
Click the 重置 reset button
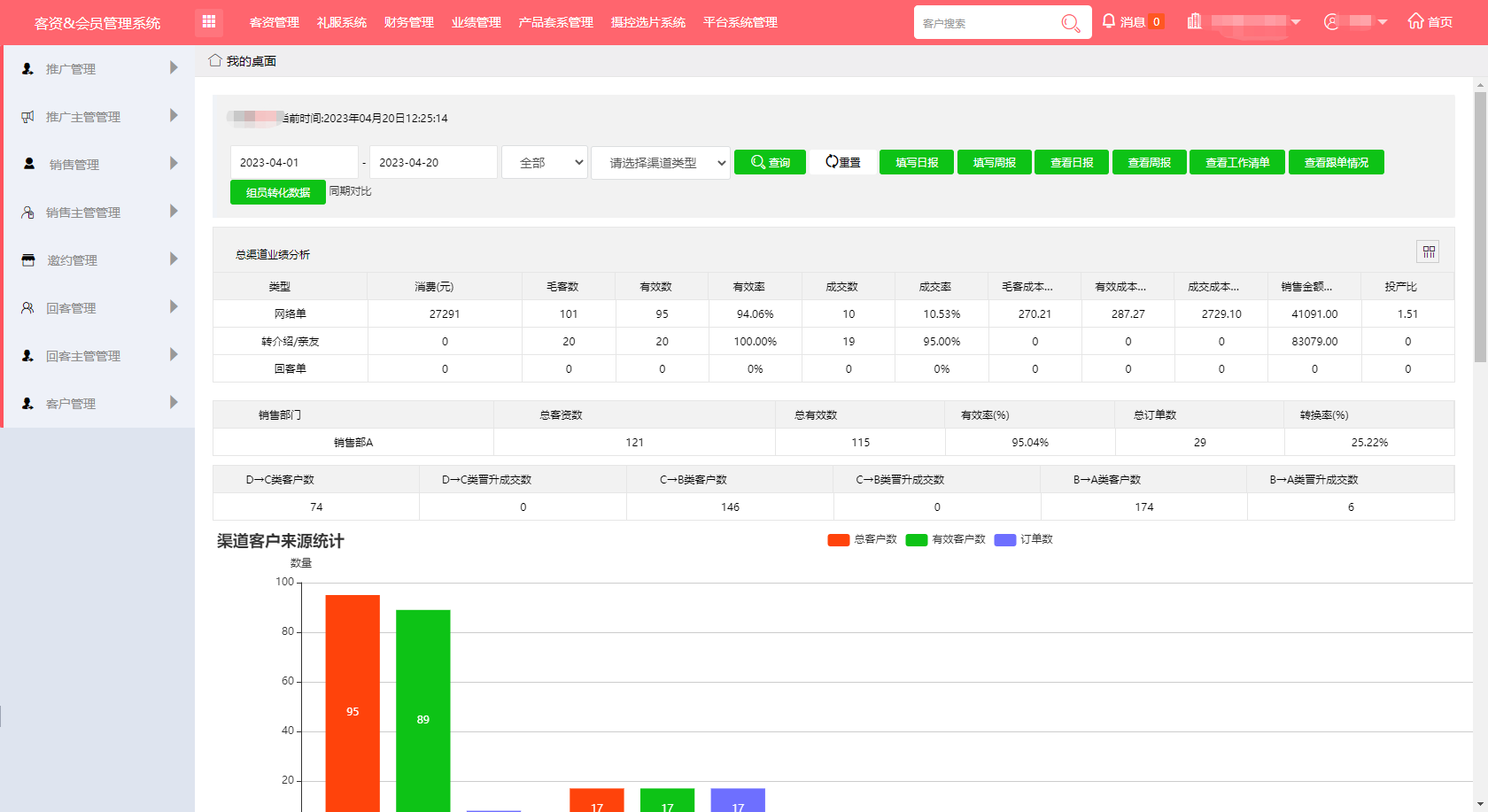[843, 162]
